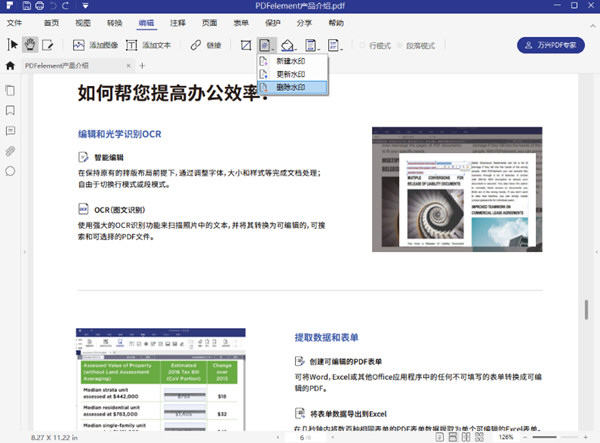Open the comments panel
Screen dimensions: 600x443
pos(10,131)
